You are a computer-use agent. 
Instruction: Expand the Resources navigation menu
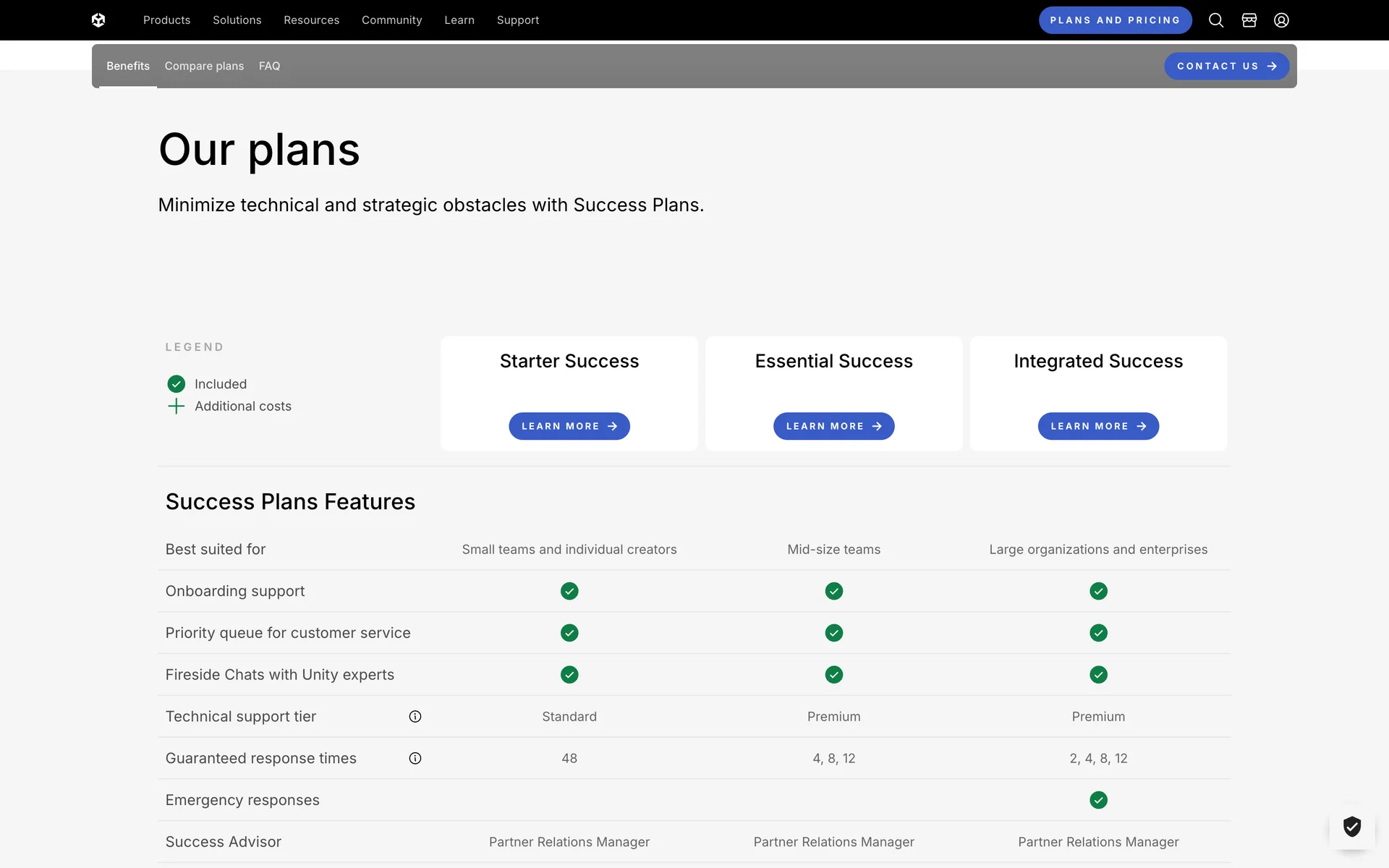[x=311, y=20]
